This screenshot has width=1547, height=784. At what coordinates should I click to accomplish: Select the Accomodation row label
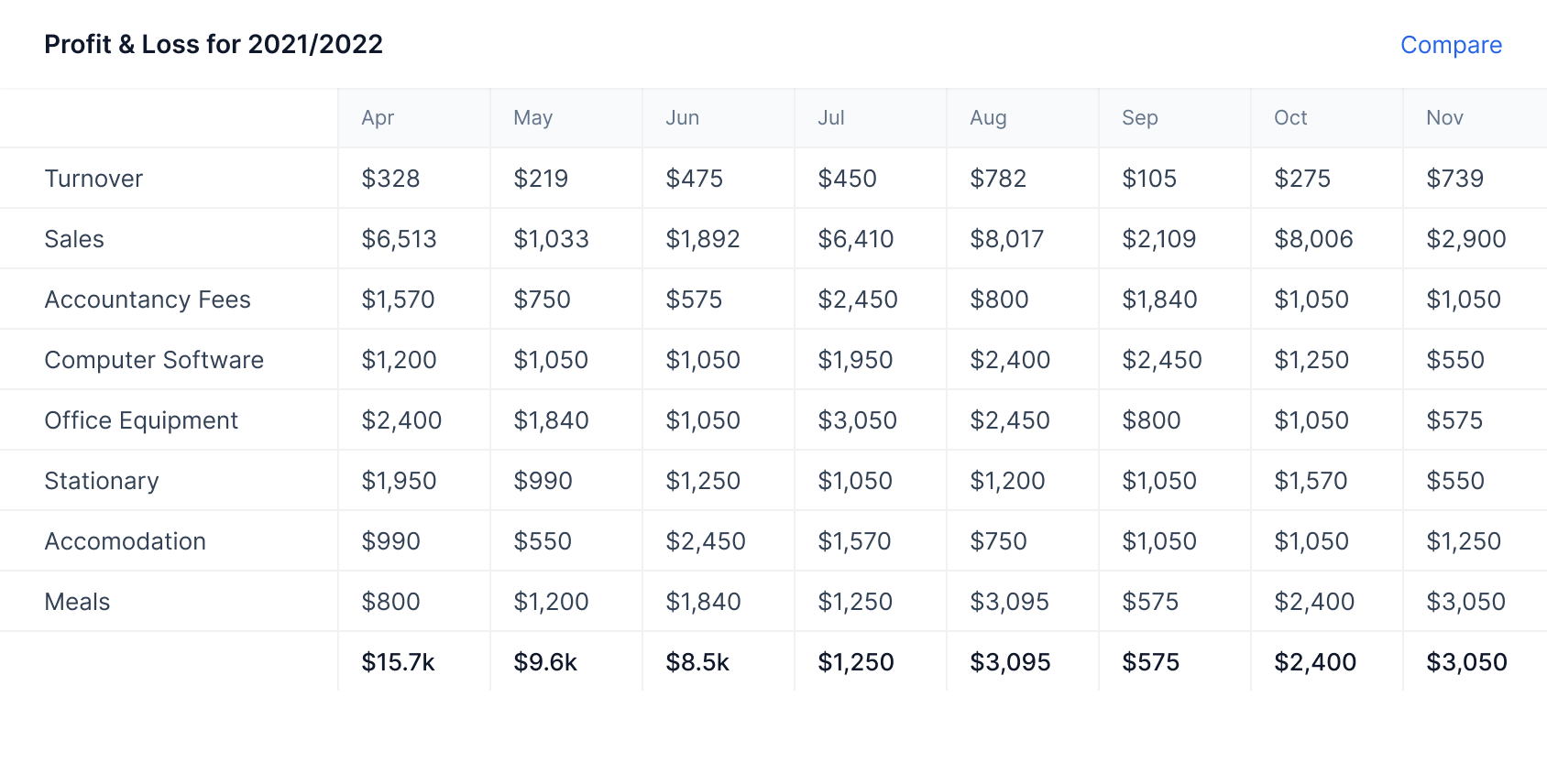[x=125, y=540]
